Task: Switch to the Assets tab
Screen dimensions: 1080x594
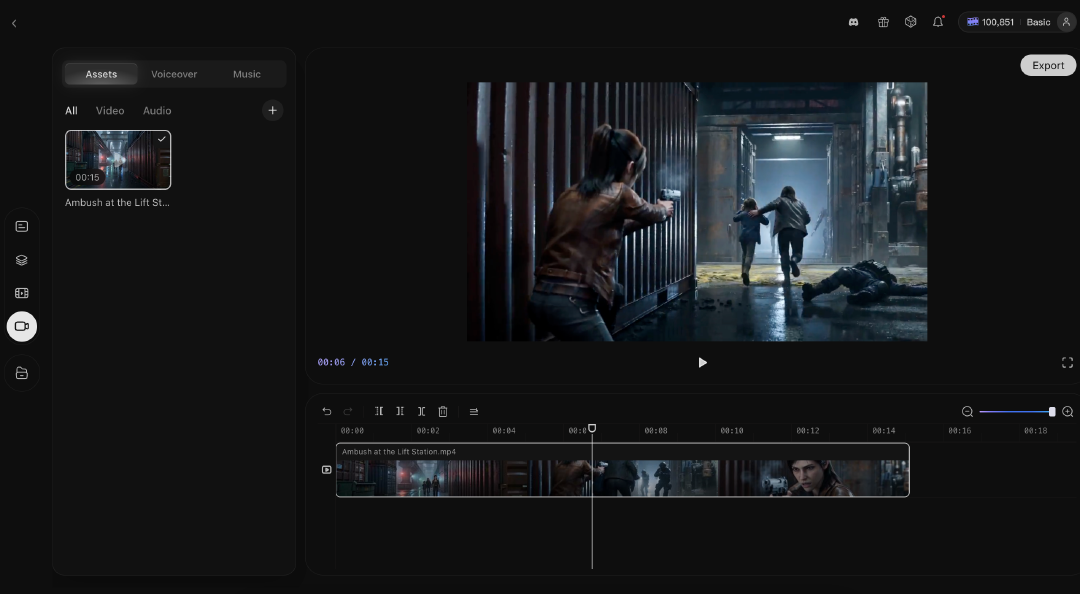Action: 101,74
